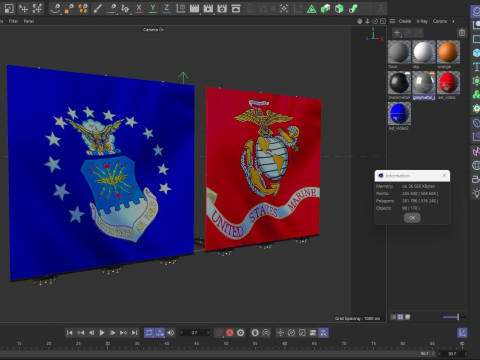
Task: Play the animation forward
Action: 102,333
